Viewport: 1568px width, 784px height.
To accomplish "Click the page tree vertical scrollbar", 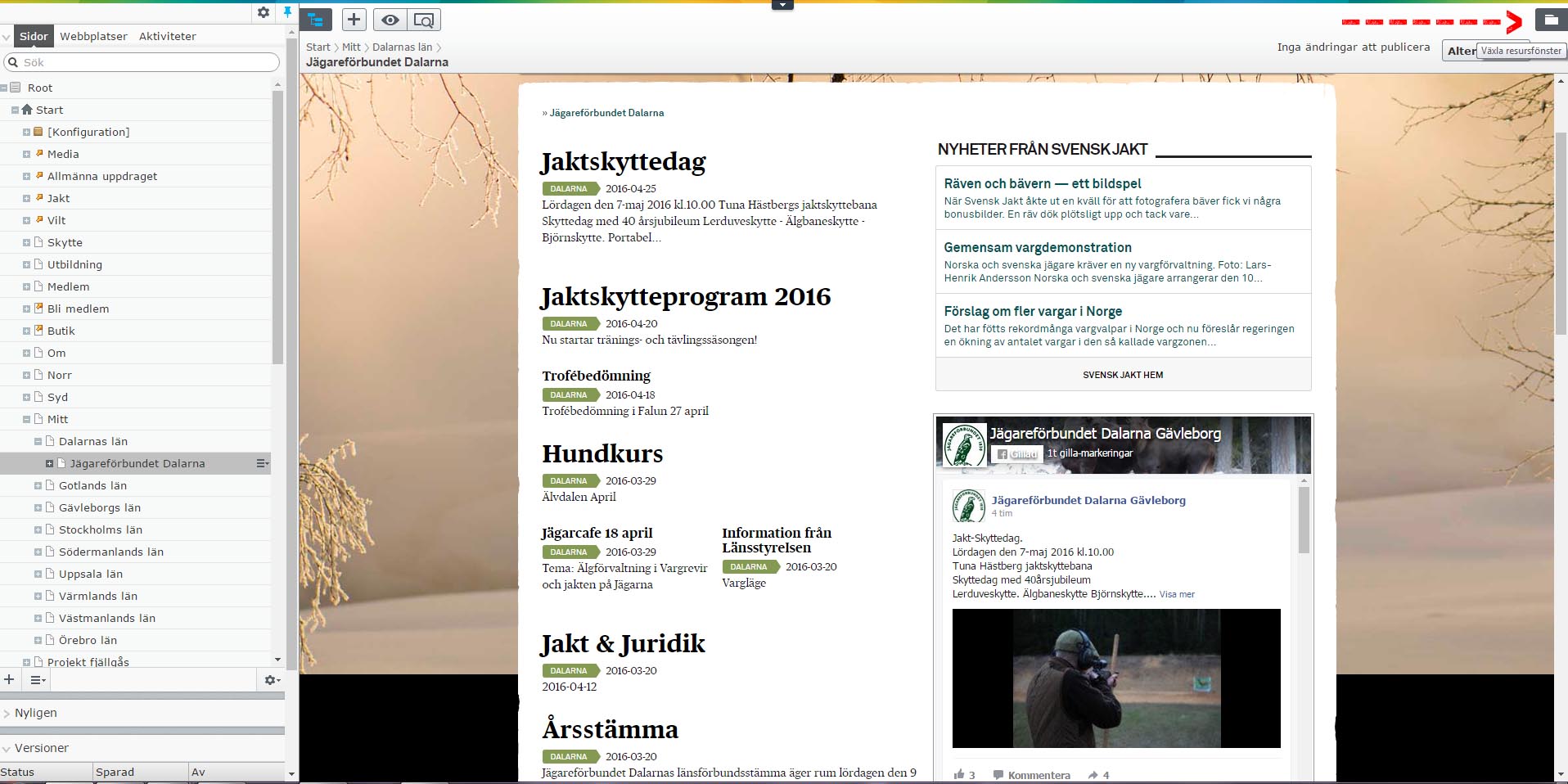I will (277, 228).
